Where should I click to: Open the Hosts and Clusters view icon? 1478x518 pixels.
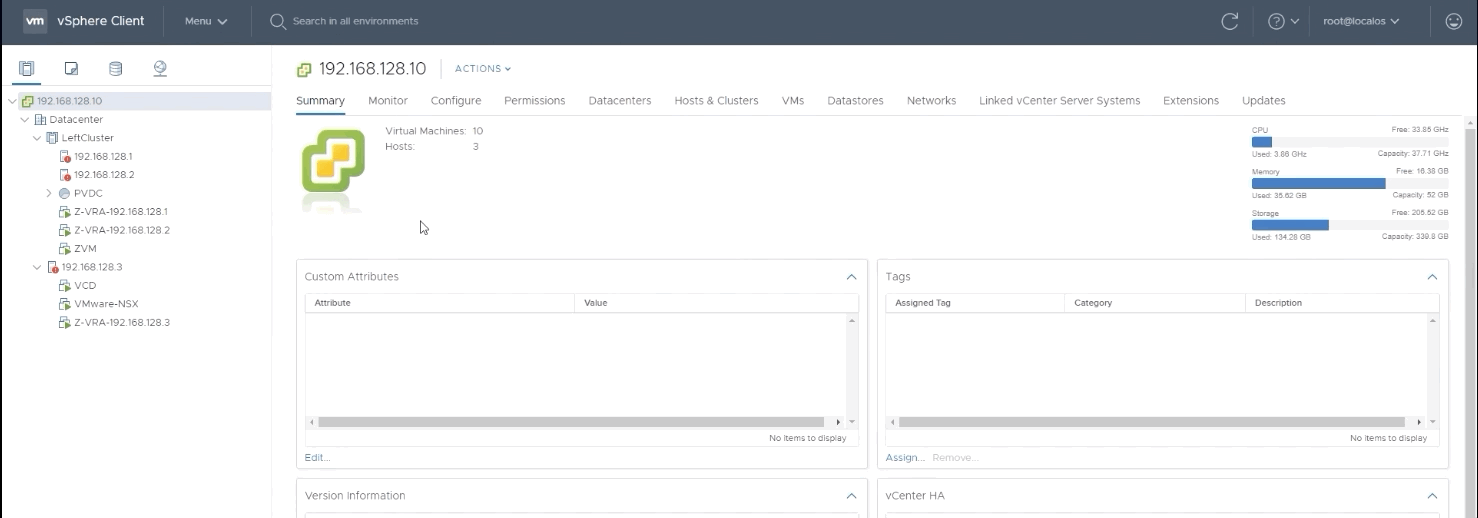click(27, 69)
